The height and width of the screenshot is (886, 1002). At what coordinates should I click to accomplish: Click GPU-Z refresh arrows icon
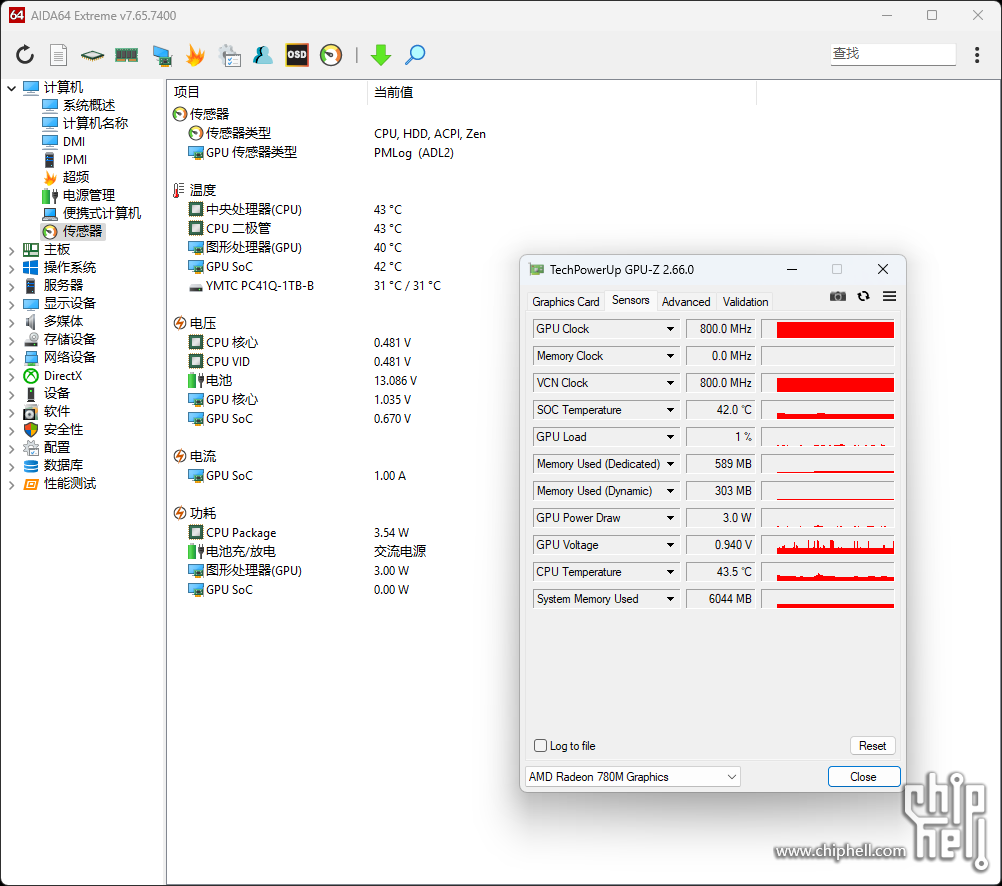(x=863, y=296)
